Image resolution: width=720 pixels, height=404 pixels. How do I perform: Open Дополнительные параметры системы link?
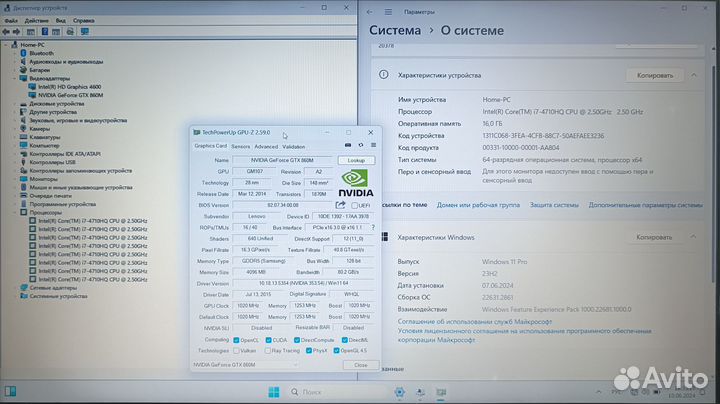[646, 205]
